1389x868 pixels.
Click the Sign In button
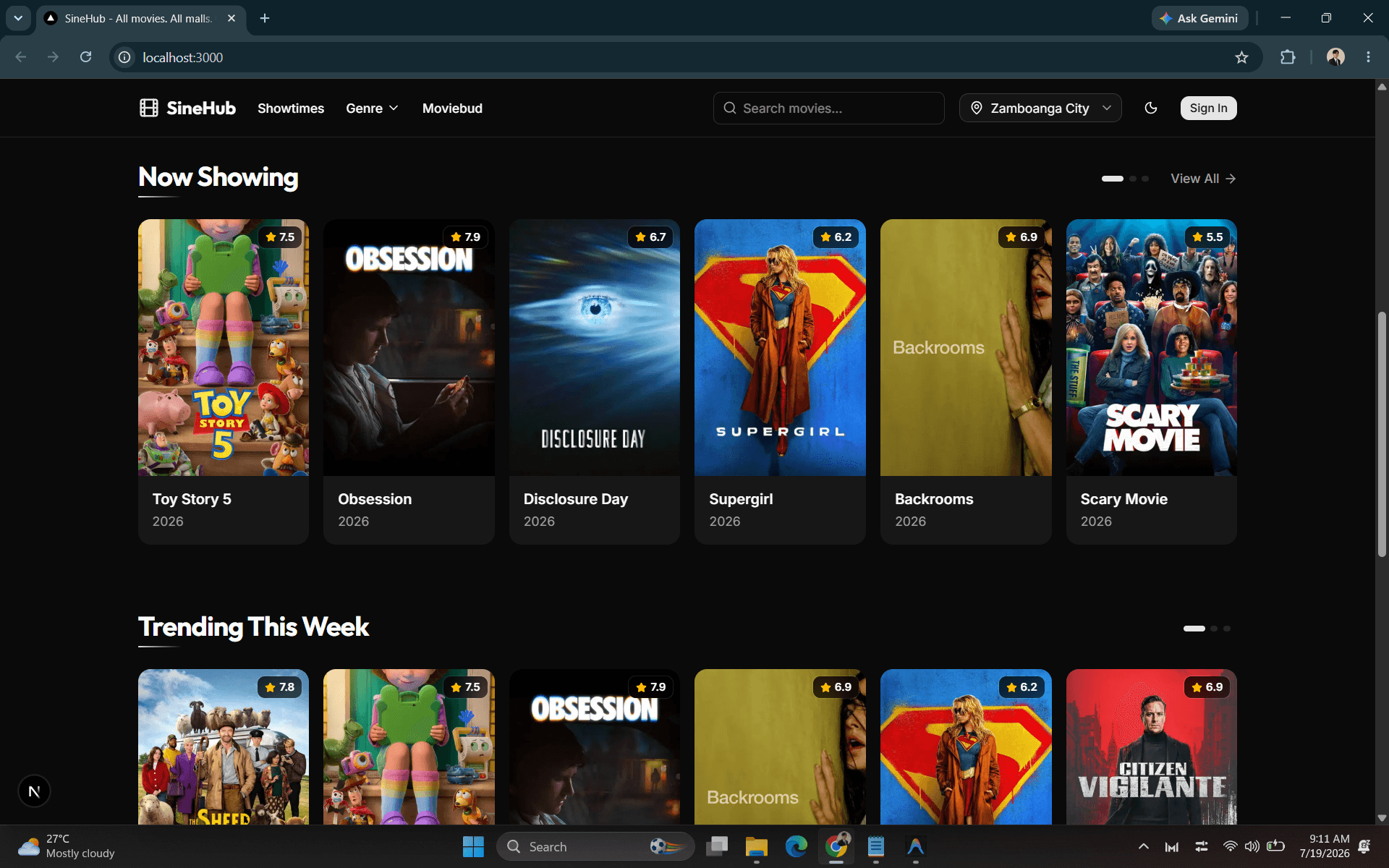click(x=1208, y=109)
